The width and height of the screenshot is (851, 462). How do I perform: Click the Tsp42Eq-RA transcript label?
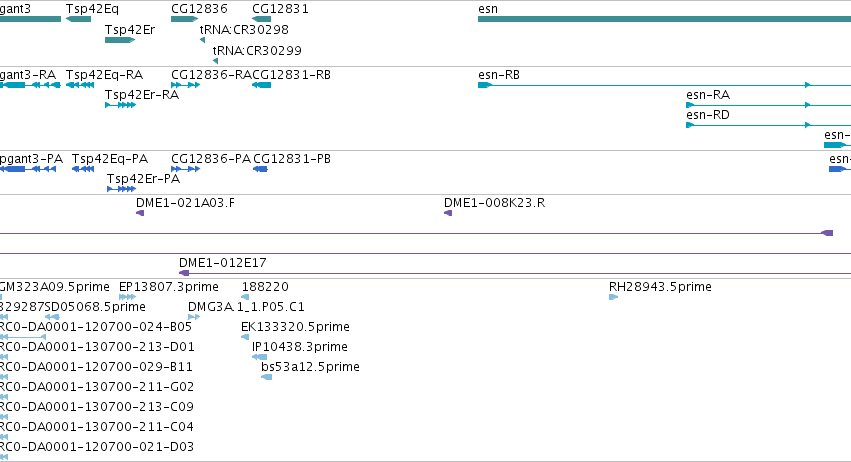pyautogui.click(x=104, y=75)
